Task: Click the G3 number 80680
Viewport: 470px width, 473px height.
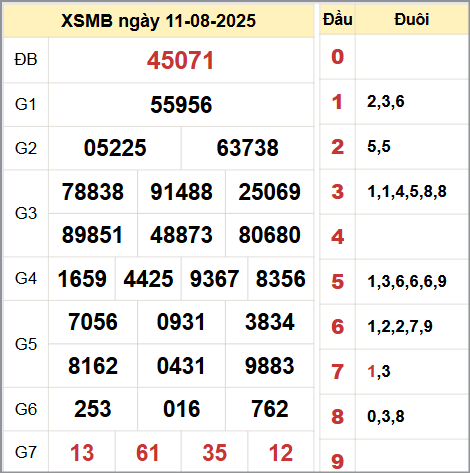Action: [x=269, y=235]
